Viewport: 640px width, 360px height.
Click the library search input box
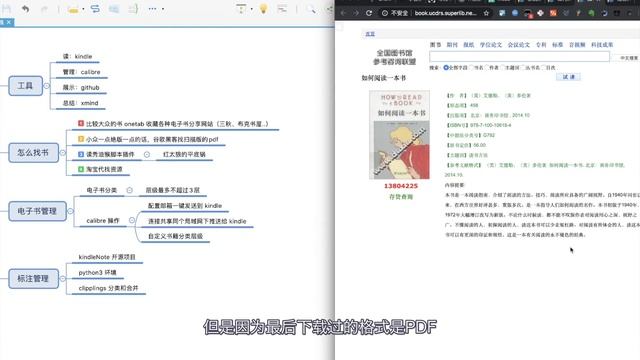tap(519, 56)
